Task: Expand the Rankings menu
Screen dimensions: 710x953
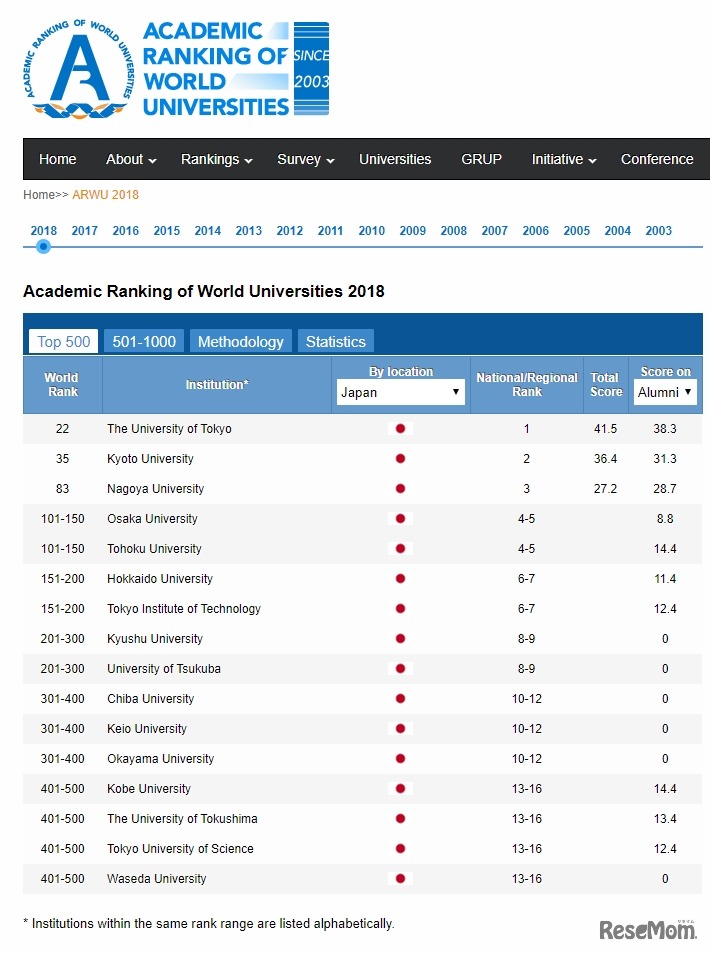Action: pos(216,159)
